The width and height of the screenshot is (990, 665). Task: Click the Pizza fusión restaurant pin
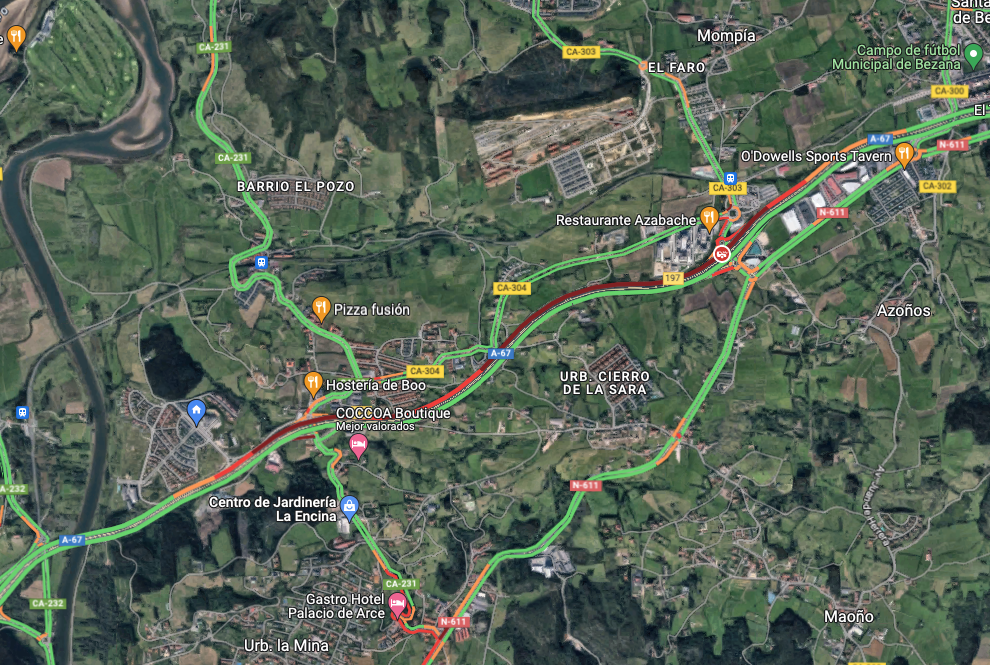[x=321, y=309]
